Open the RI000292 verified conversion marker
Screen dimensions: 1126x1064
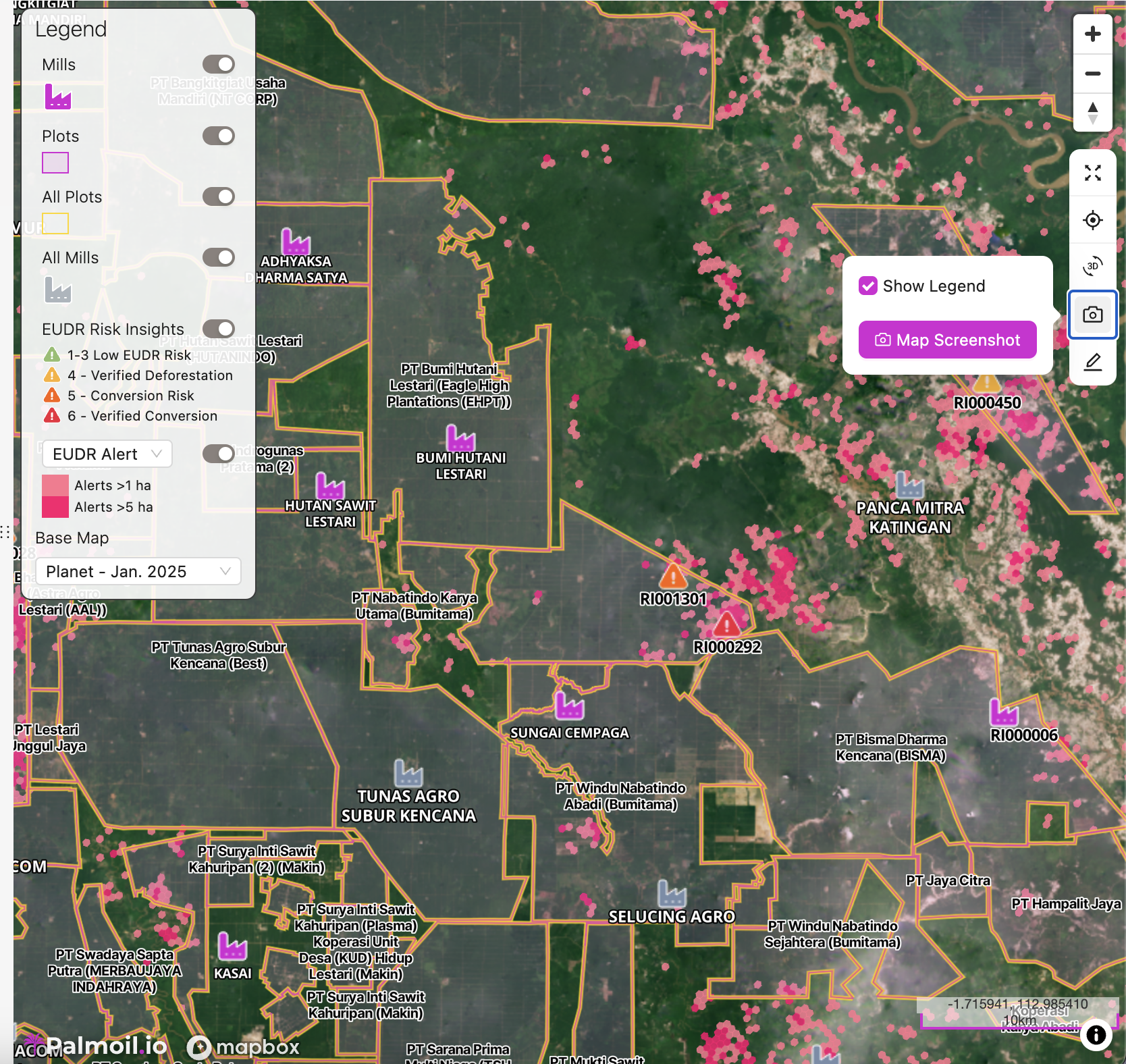click(726, 623)
